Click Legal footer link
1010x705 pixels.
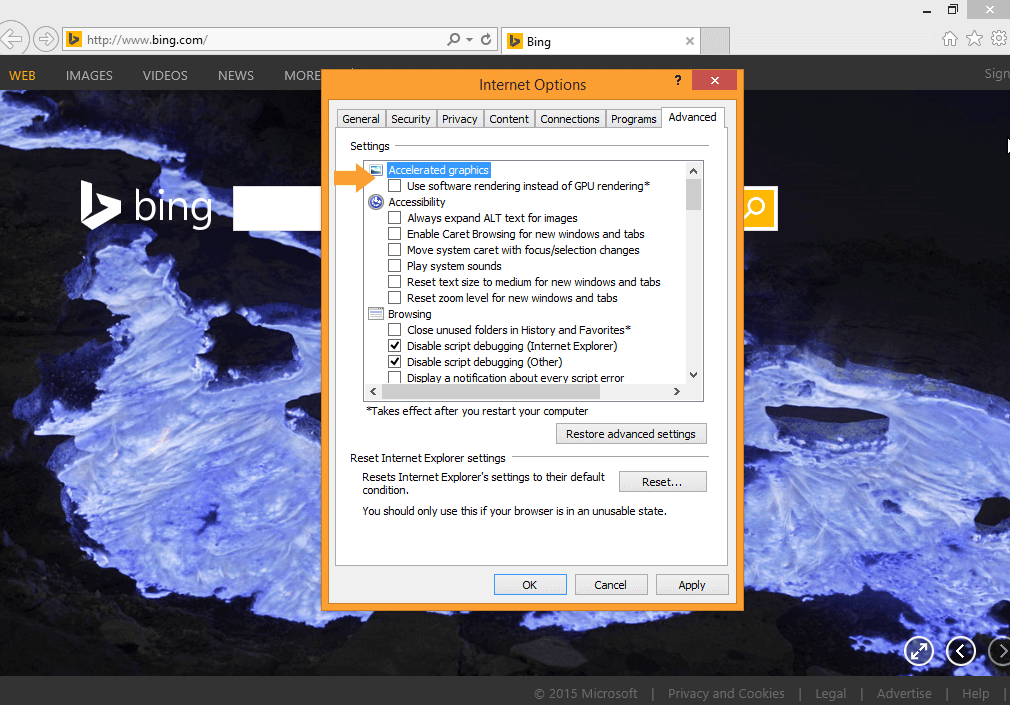click(x=830, y=693)
